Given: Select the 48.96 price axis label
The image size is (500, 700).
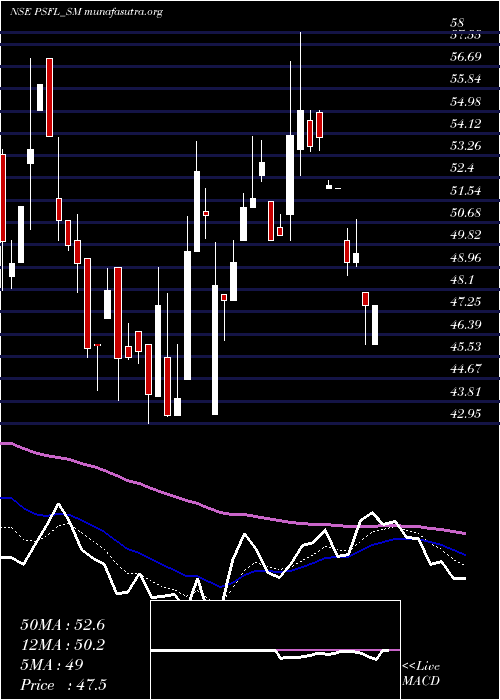Looking at the screenshot, I should coord(466,258).
